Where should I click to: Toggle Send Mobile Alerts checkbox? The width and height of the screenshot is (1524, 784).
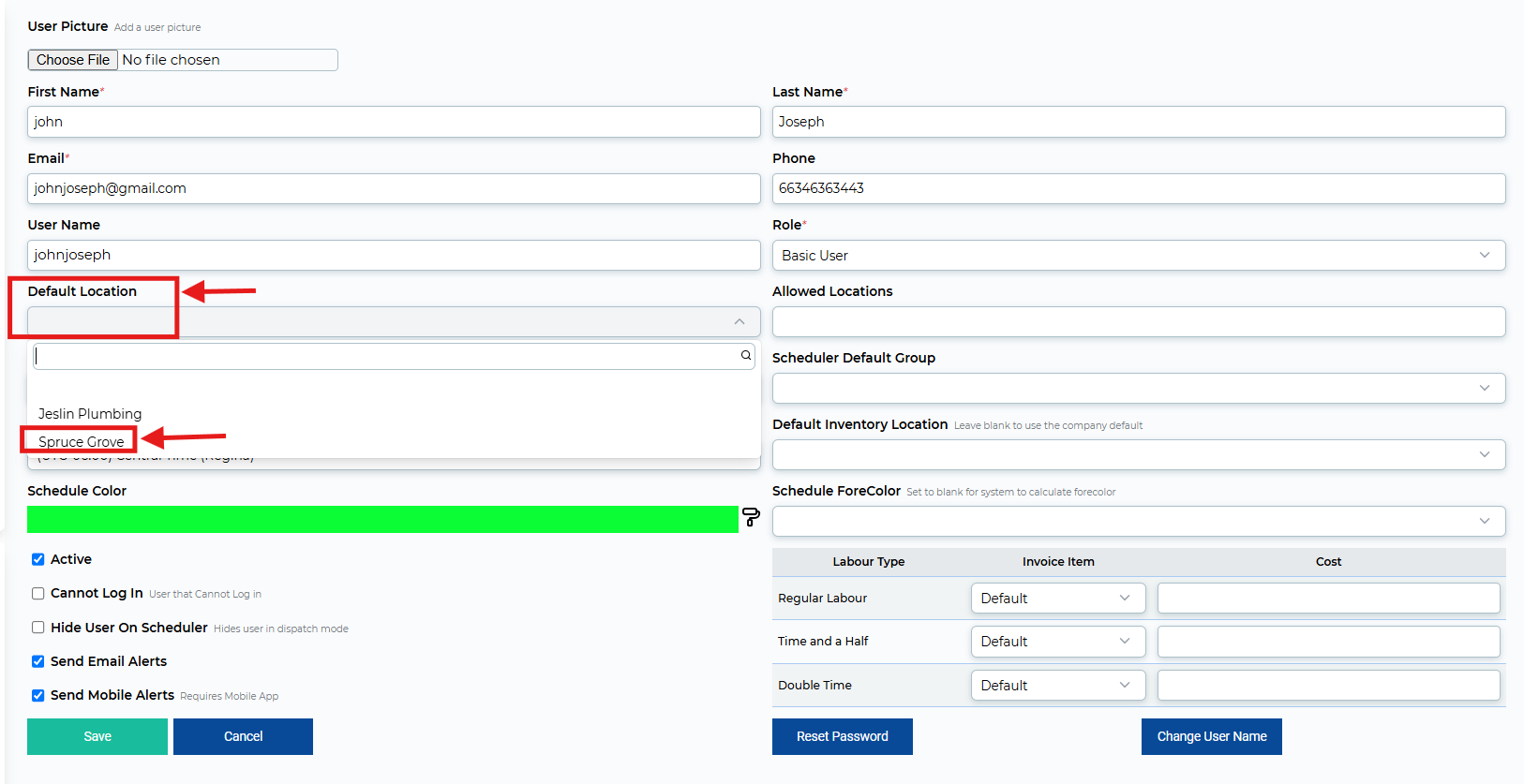coord(38,695)
